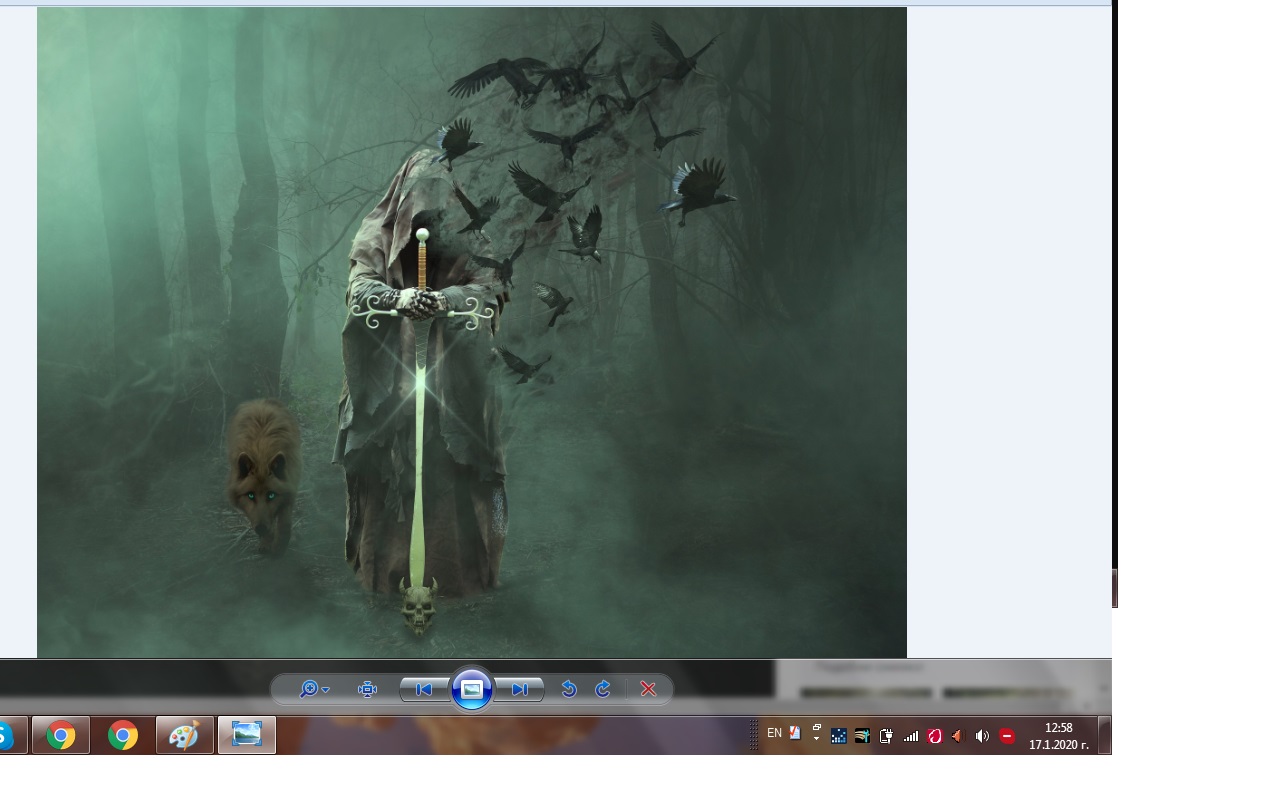Skip to the next picture
1280x800 pixels.
click(519, 689)
